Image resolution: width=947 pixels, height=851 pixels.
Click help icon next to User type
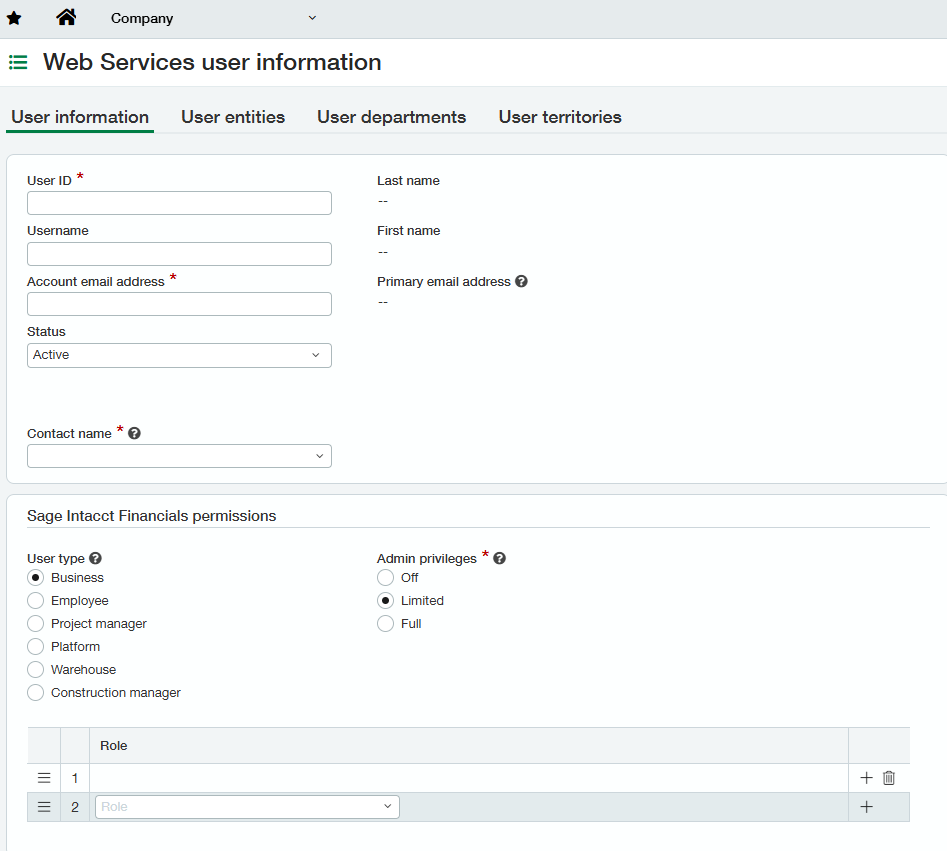[x=96, y=559]
